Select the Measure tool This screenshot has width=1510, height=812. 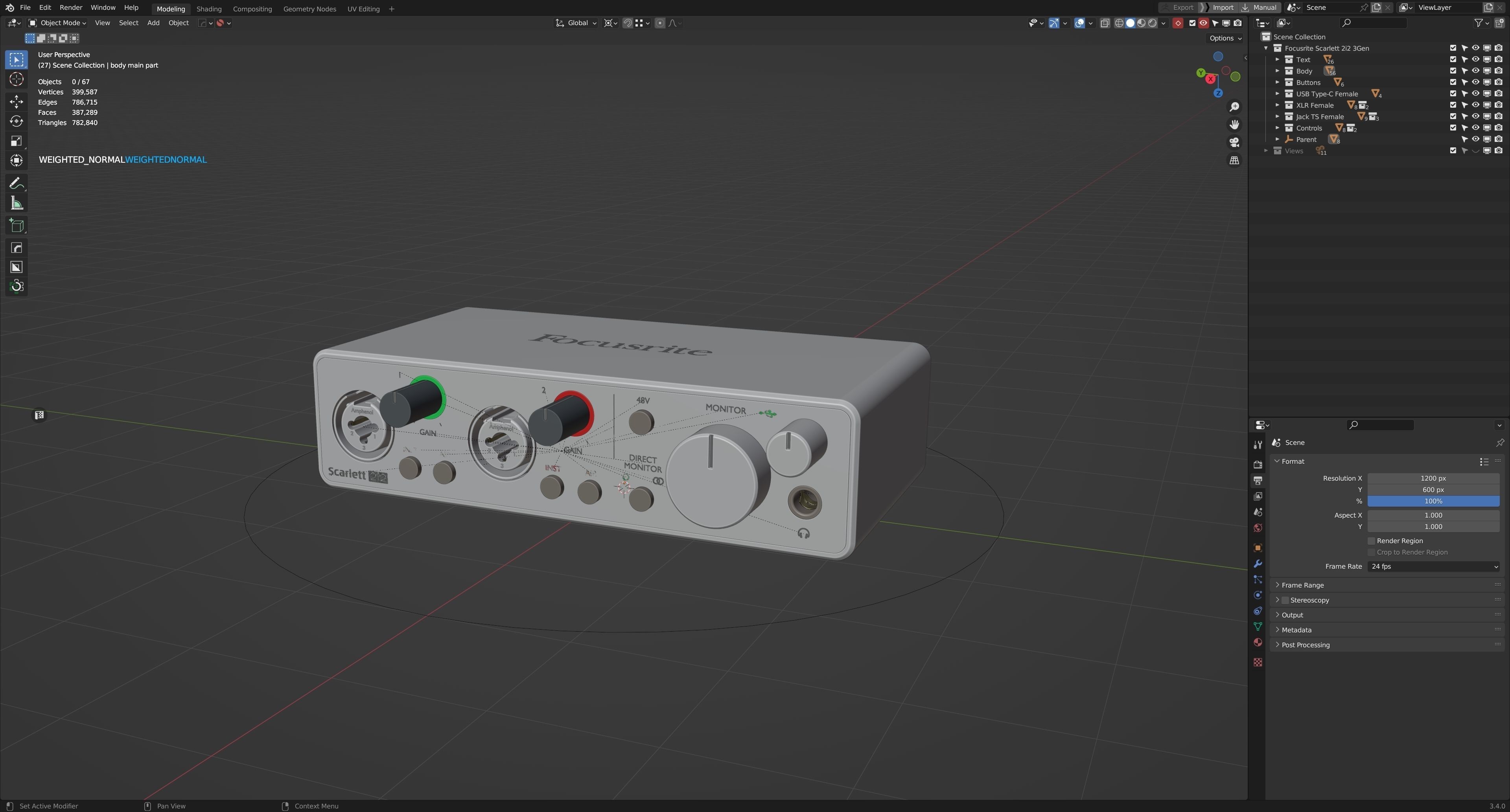tap(17, 203)
